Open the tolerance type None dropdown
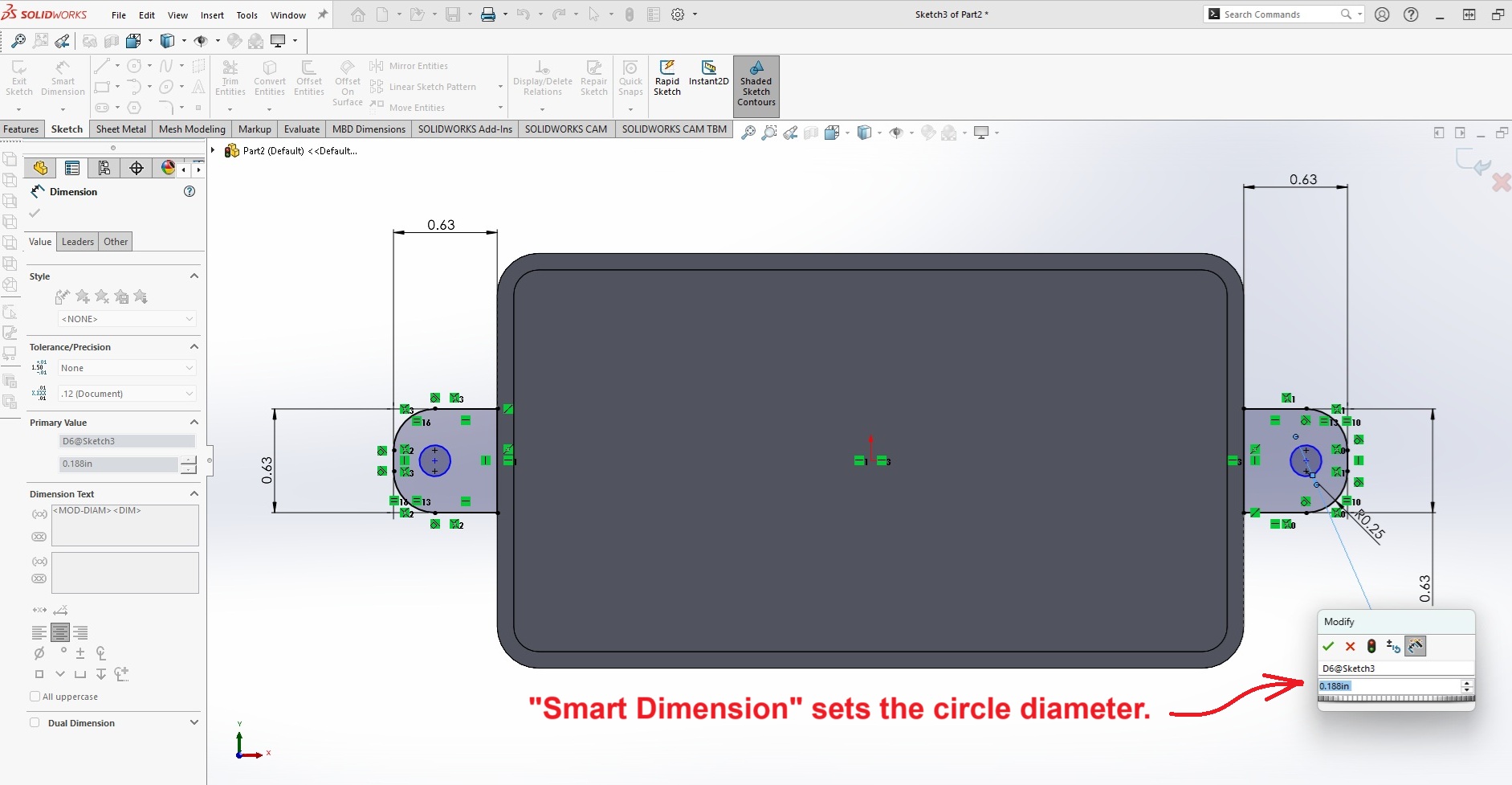The image size is (1512, 785). (x=127, y=368)
